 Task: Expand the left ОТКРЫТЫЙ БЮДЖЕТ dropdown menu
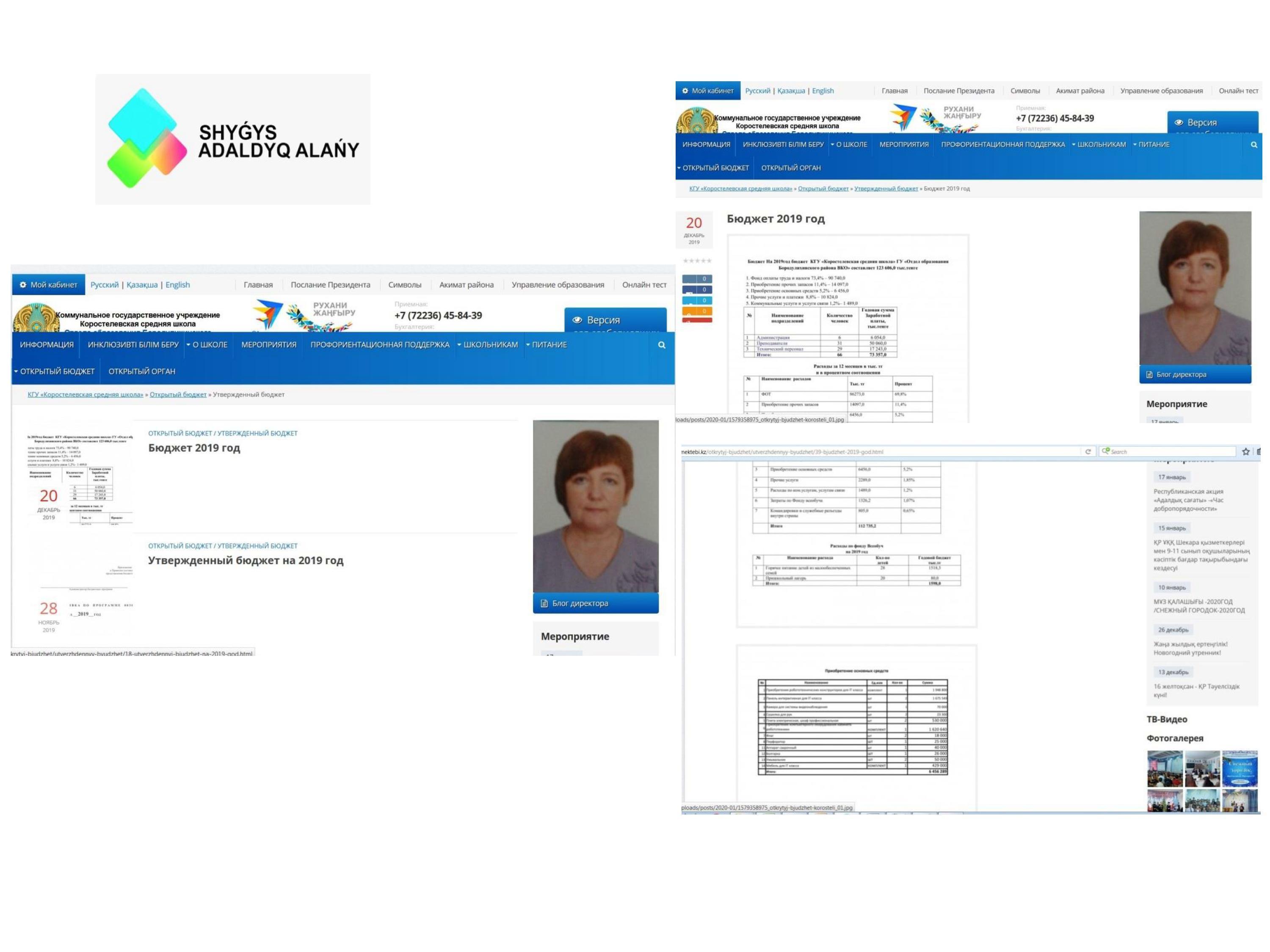coord(55,371)
